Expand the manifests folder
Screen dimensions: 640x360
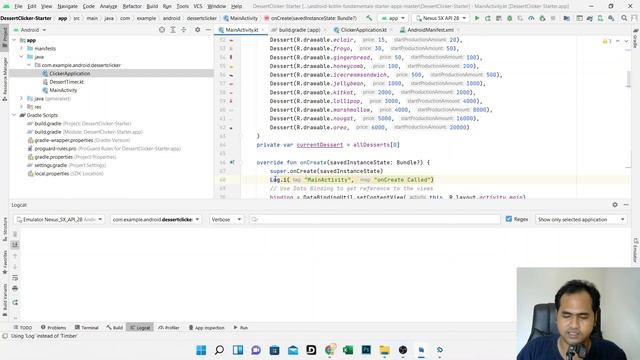pyautogui.click(x=22, y=48)
